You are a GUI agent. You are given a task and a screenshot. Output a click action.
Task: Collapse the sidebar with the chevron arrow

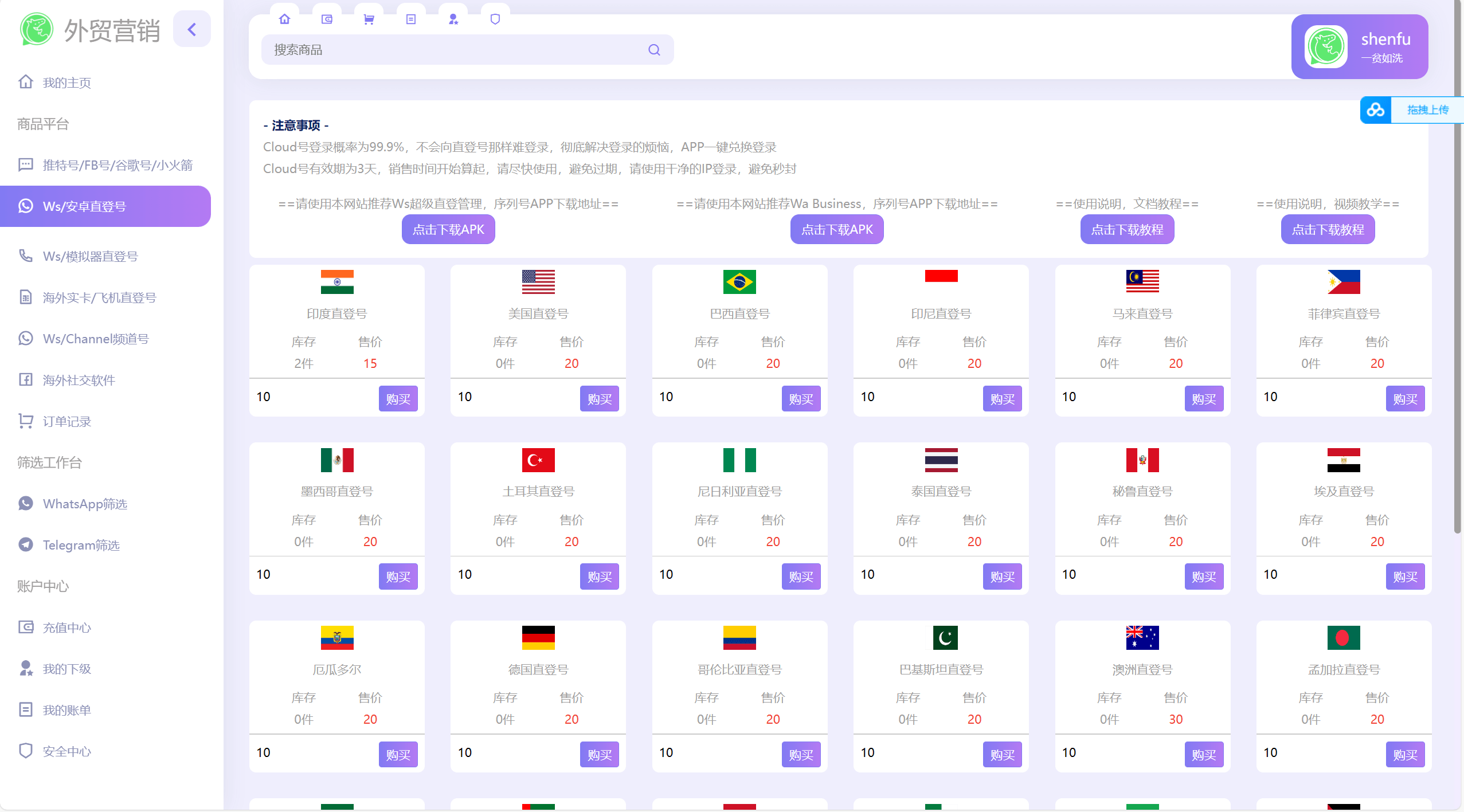click(192, 29)
